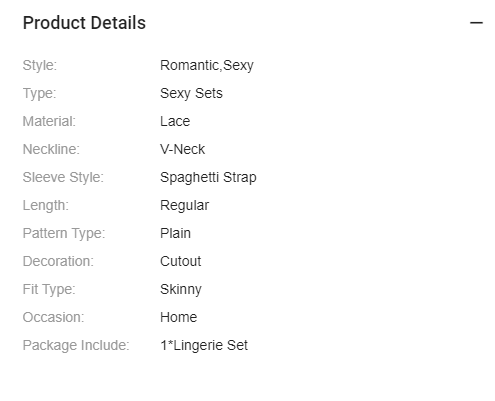Viewport: 495px width, 401px height.
Task: Click the Sleeve Style label
Action: click(x=63, y=177)
